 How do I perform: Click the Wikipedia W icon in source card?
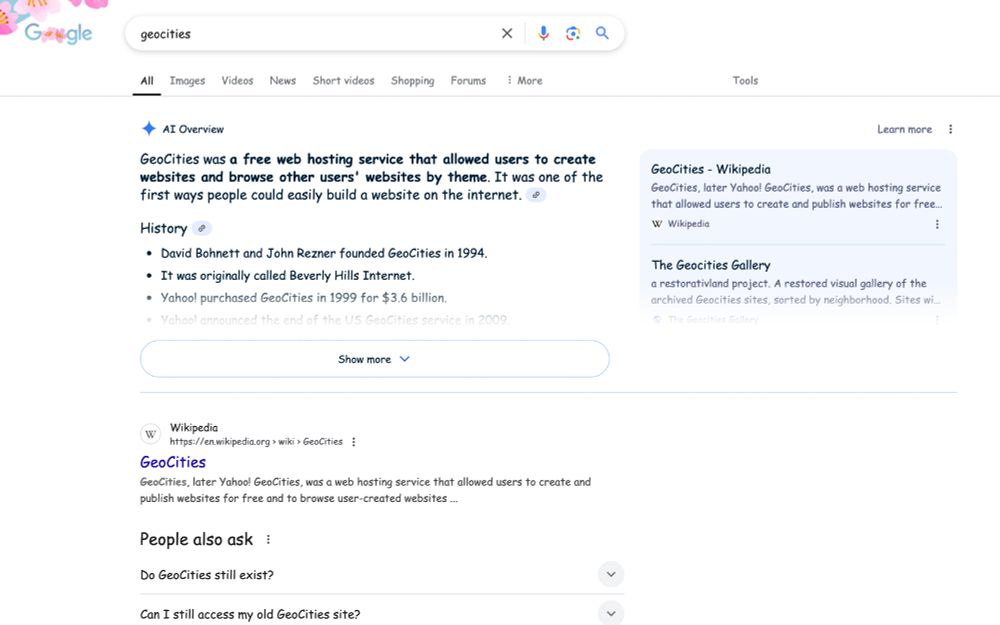point(657,224)
